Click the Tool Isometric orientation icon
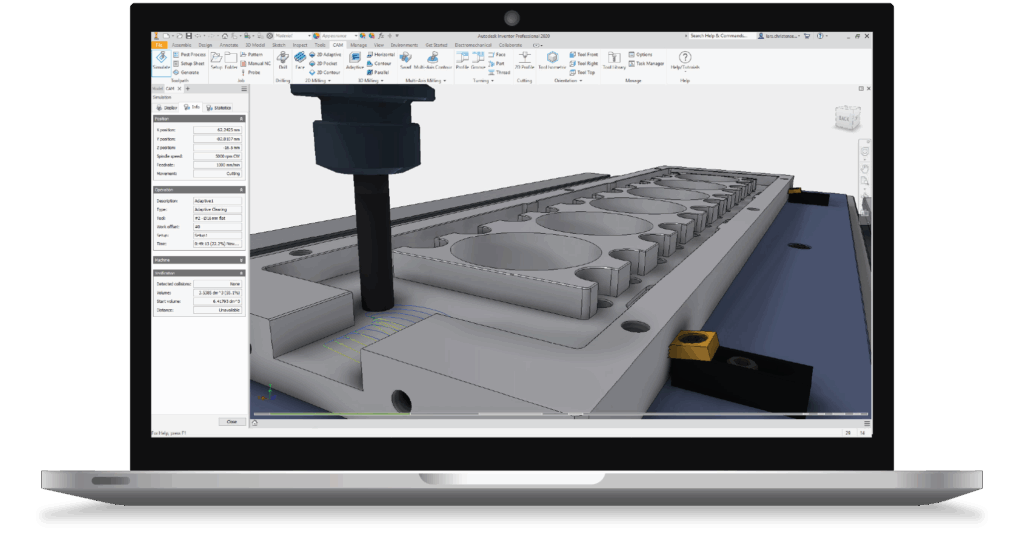 point(551,61)
